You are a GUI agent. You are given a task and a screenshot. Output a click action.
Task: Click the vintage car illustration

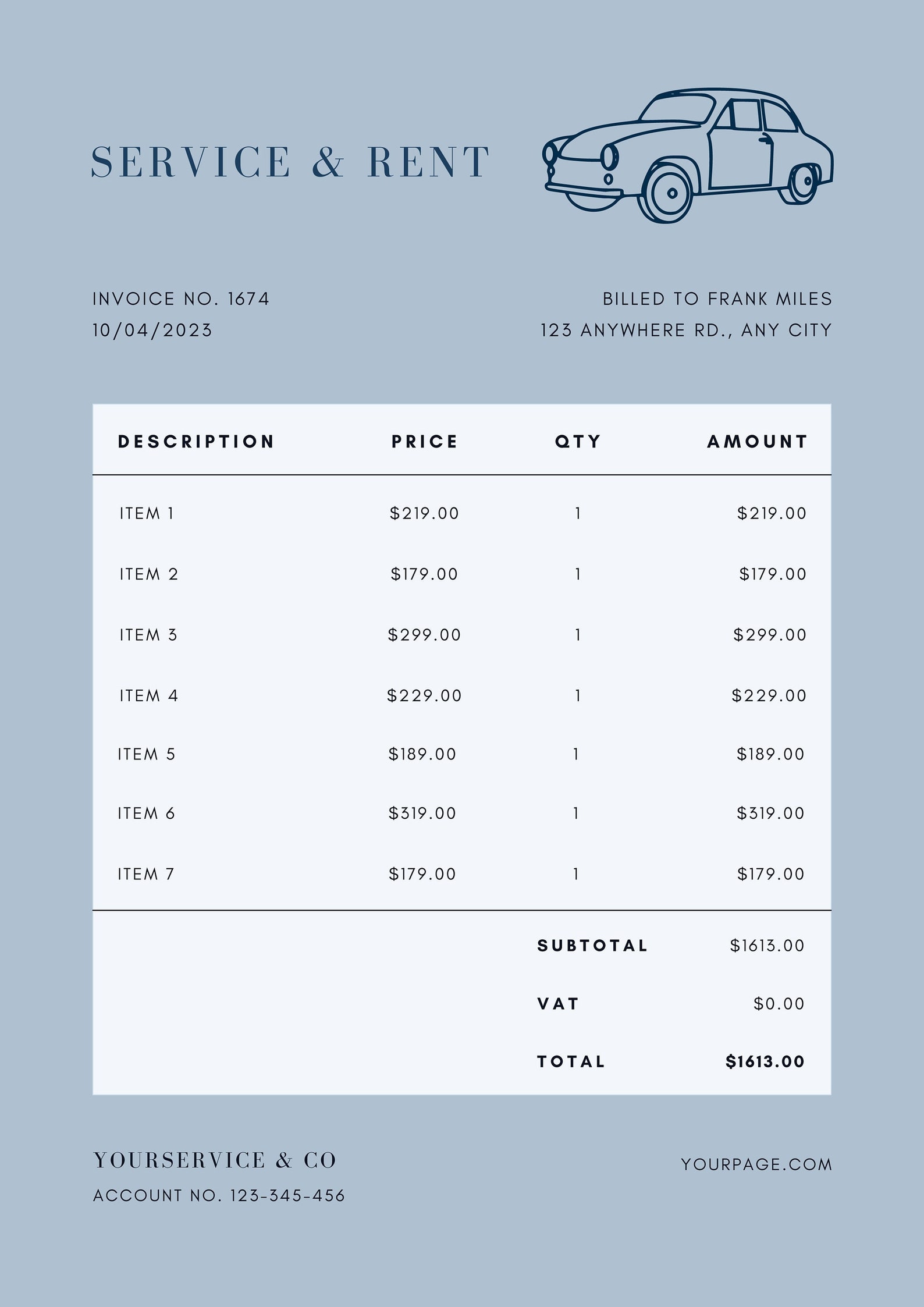[688, 155]
